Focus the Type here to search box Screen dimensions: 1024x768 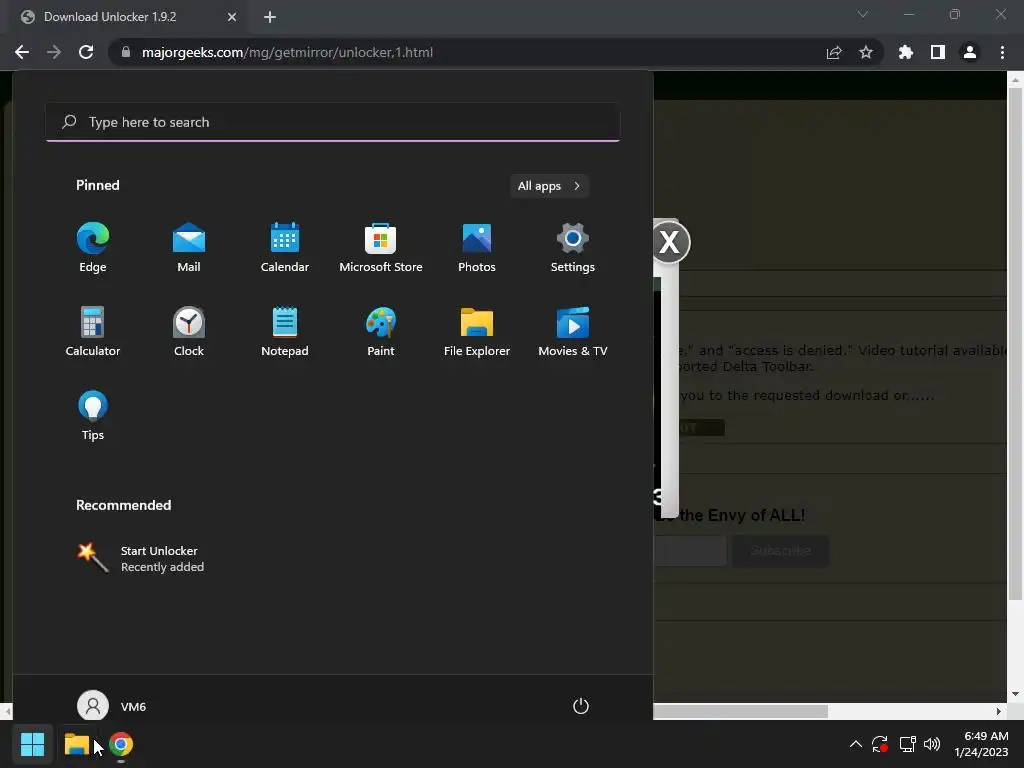click(332, 122)
